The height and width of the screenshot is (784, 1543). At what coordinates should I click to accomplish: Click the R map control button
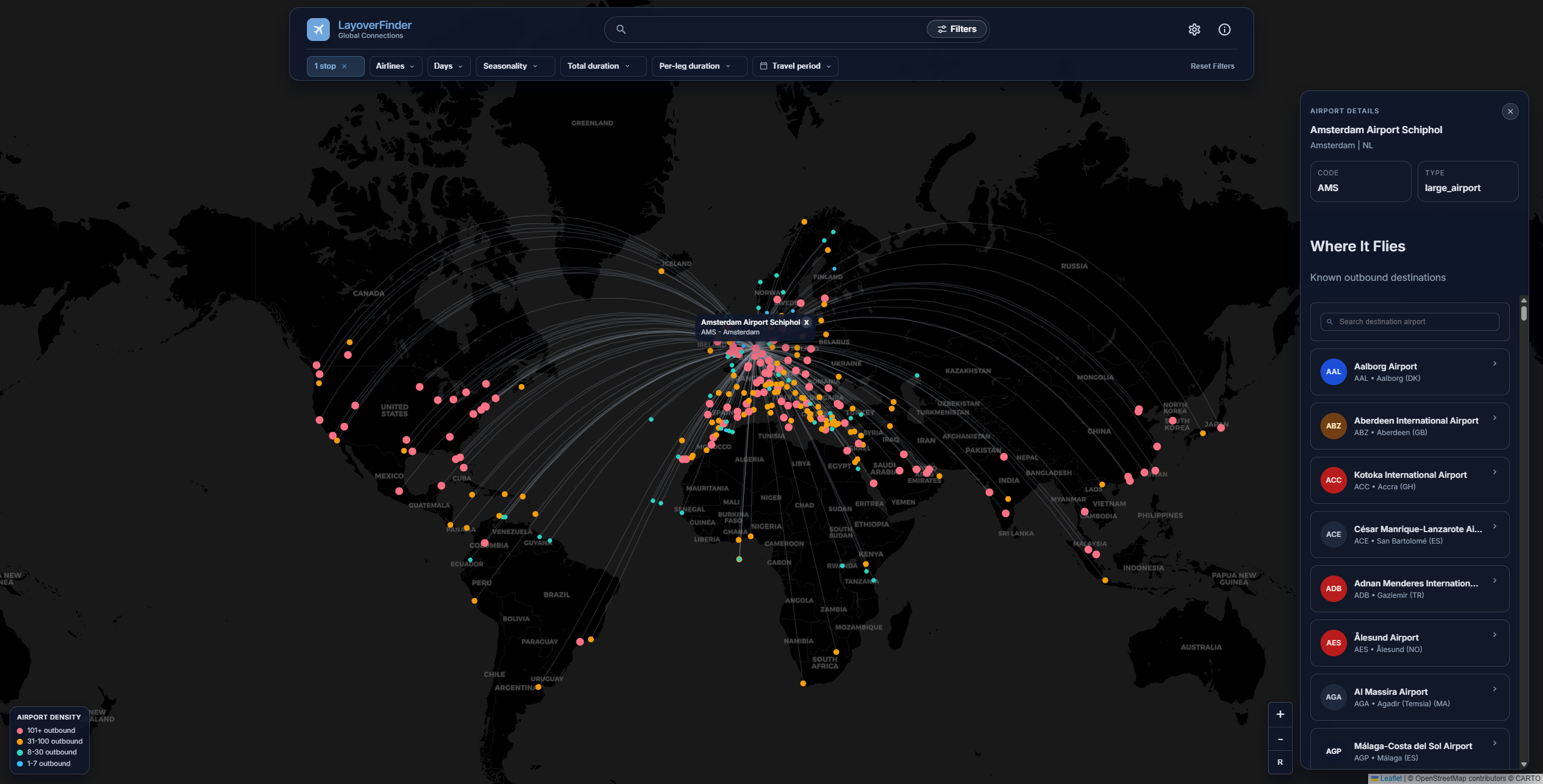coord(1280,762)
